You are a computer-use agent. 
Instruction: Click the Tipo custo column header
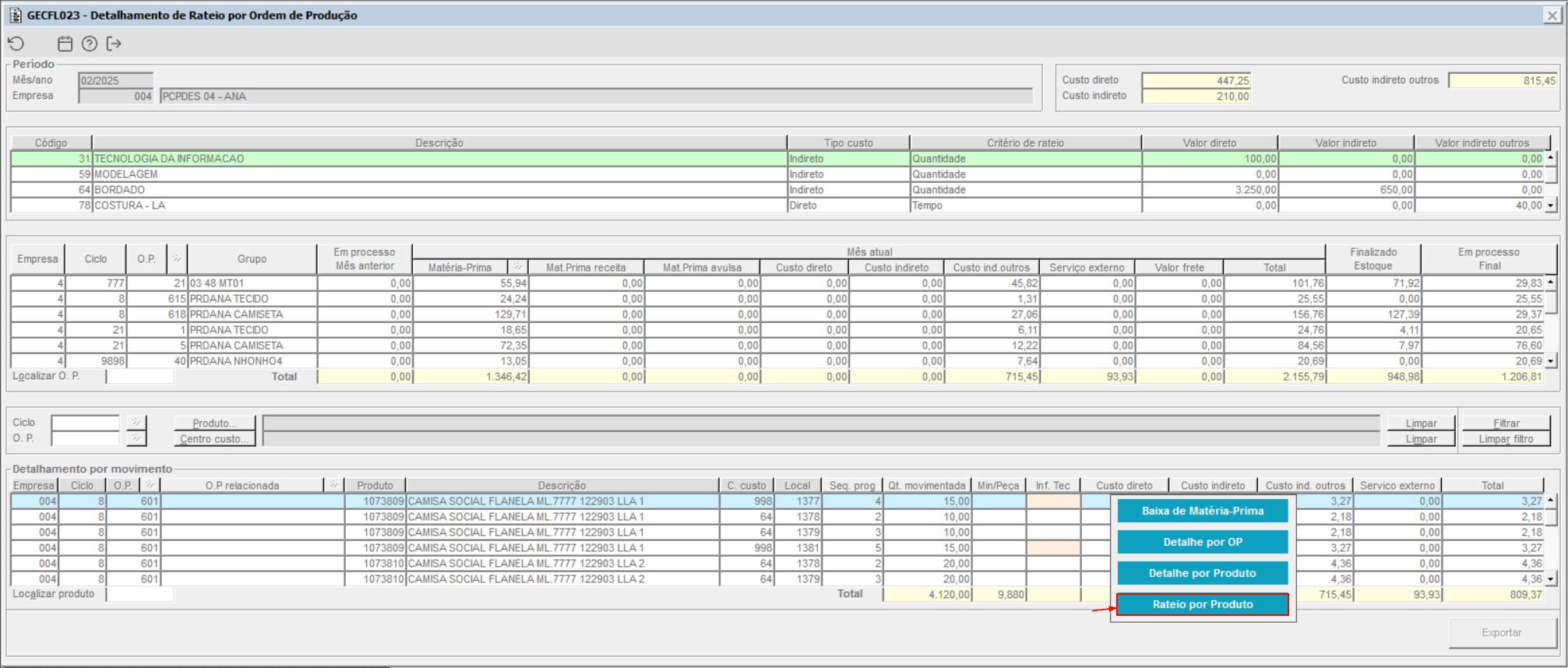(848, 142)
